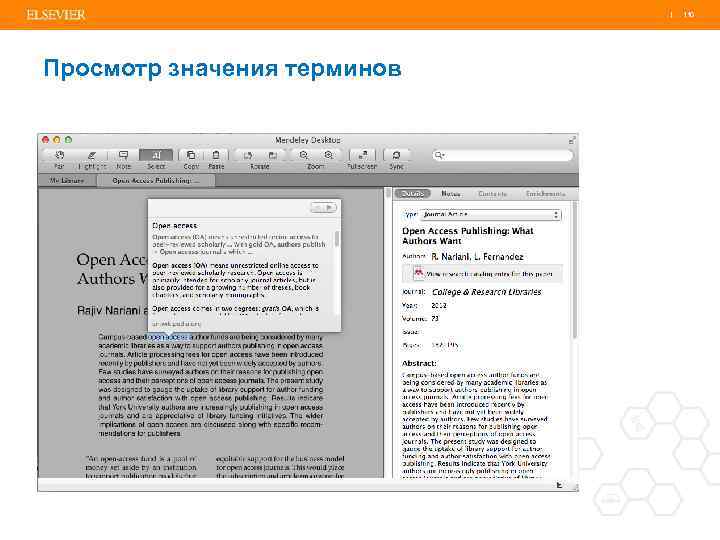720x540 pixels.
Task: Click the Year value field
Action: [x=439, y=305]
